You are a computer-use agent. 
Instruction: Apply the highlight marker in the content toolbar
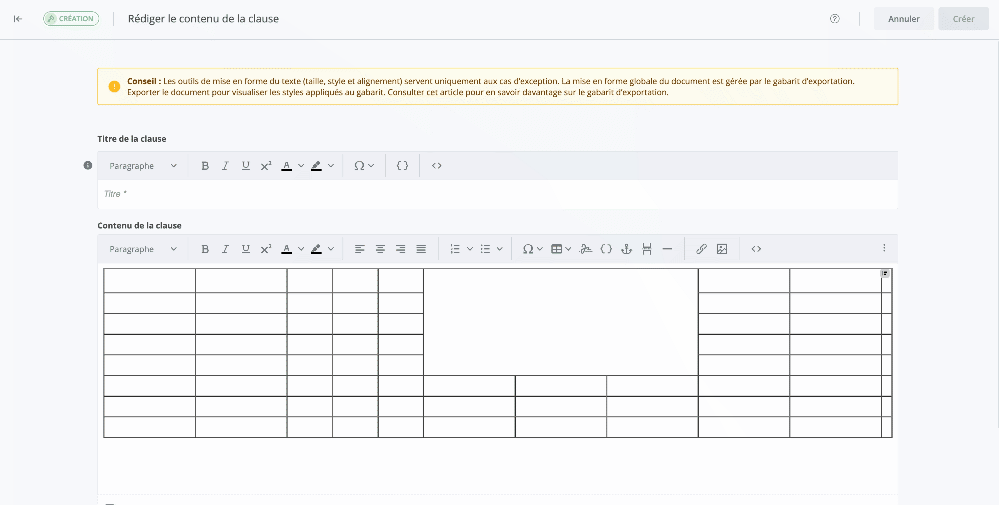pos(316,249)
